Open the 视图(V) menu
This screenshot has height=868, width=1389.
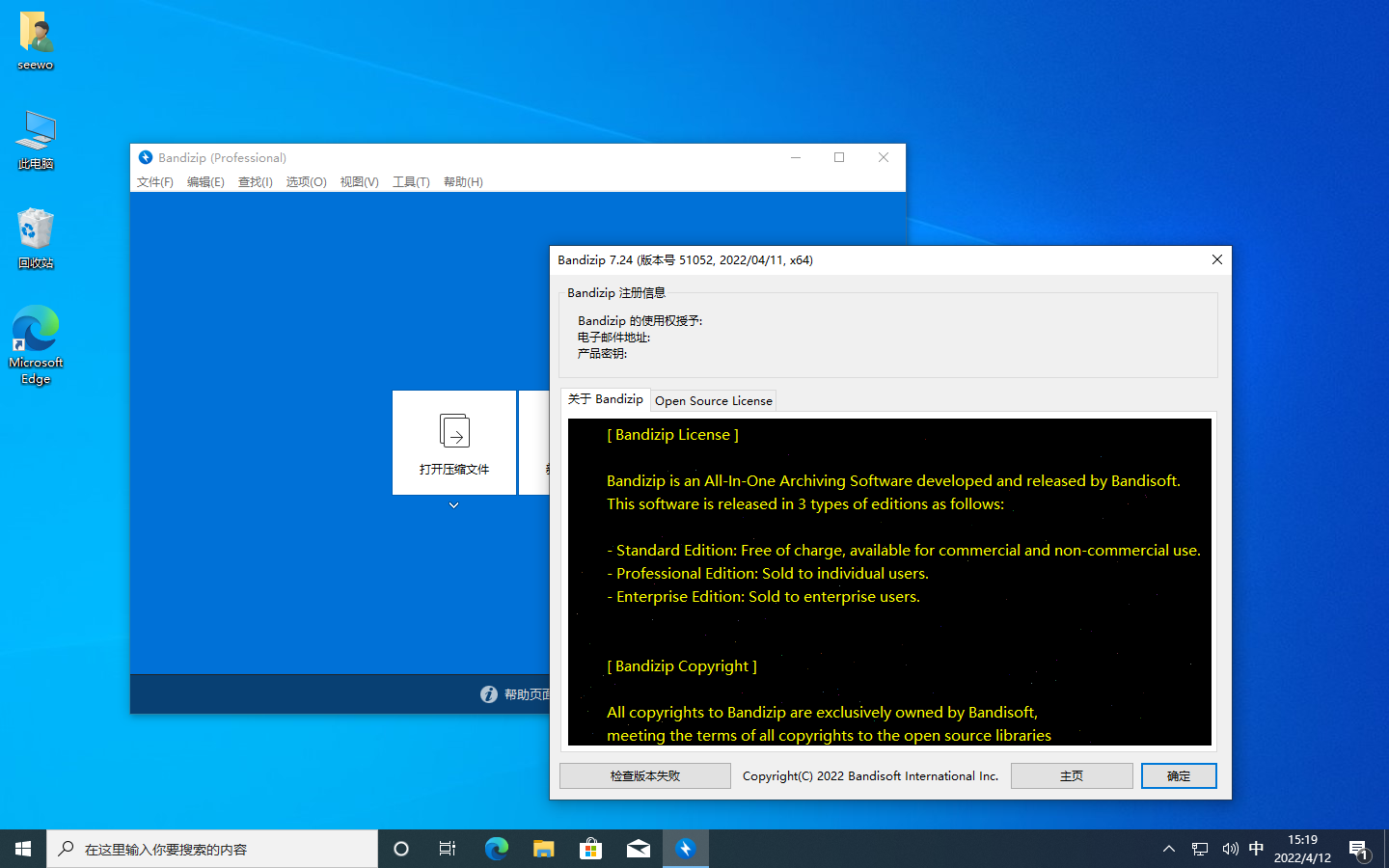(x=360, y=181)
